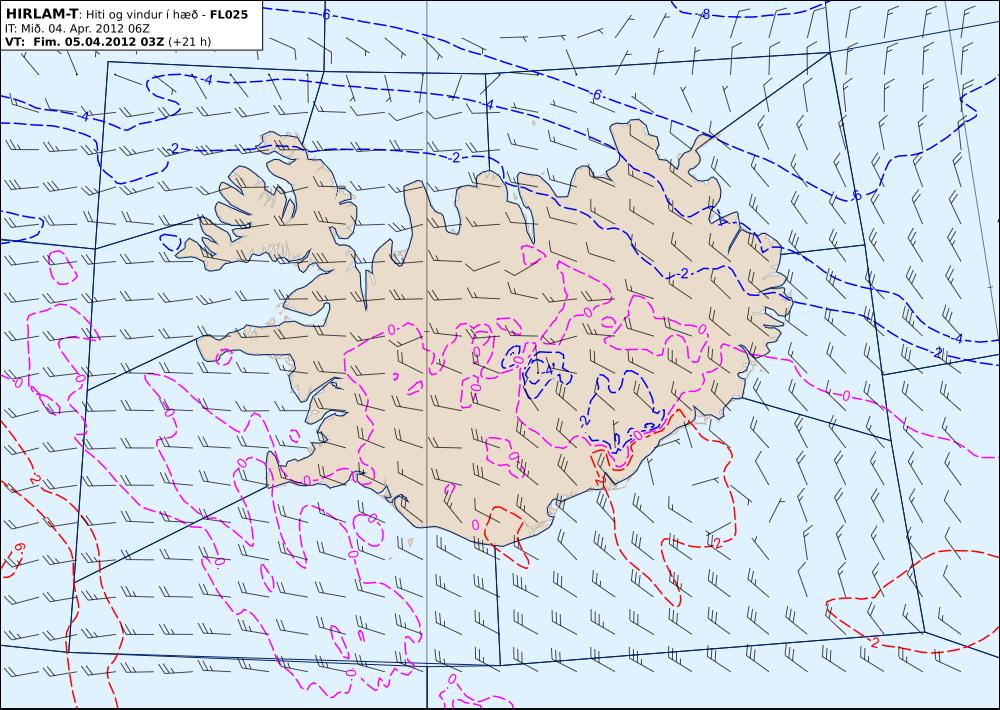Screen dimensions: 1000x710
Task: Select the FL025 flight level label
Action: pyautogui.click(x=228, y=13)
